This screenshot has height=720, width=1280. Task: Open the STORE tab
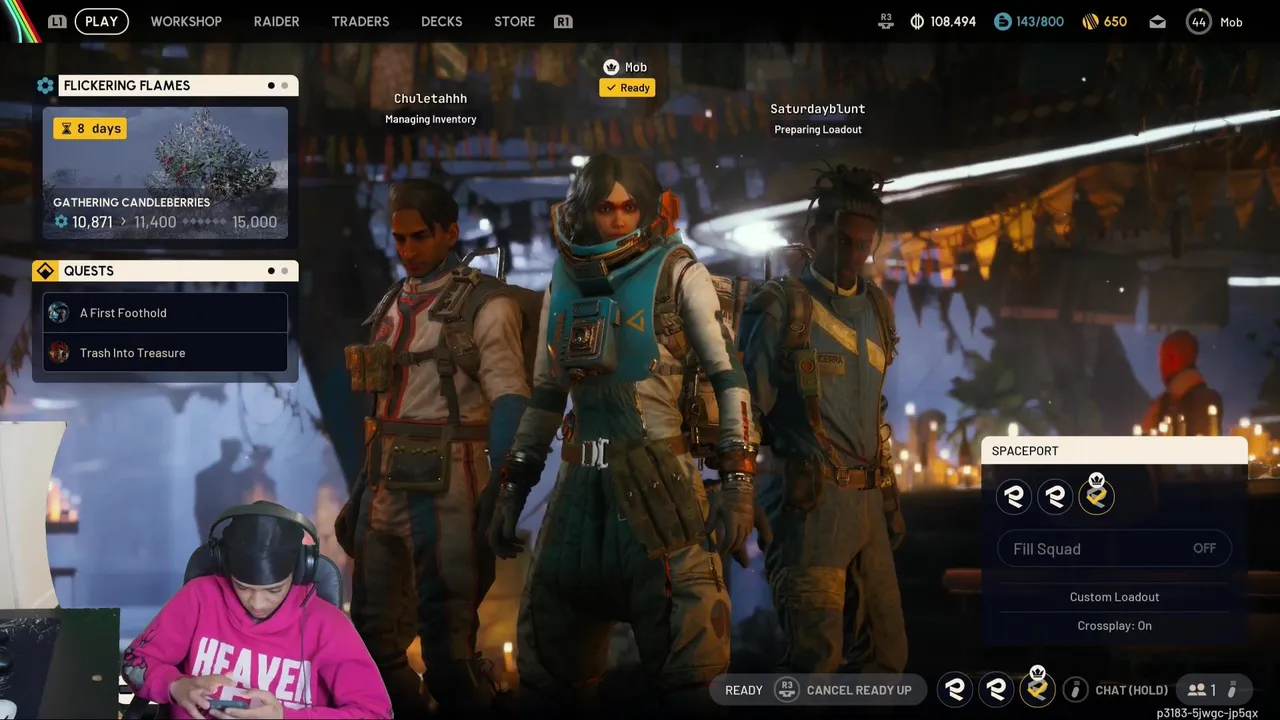tap(514, 21)
